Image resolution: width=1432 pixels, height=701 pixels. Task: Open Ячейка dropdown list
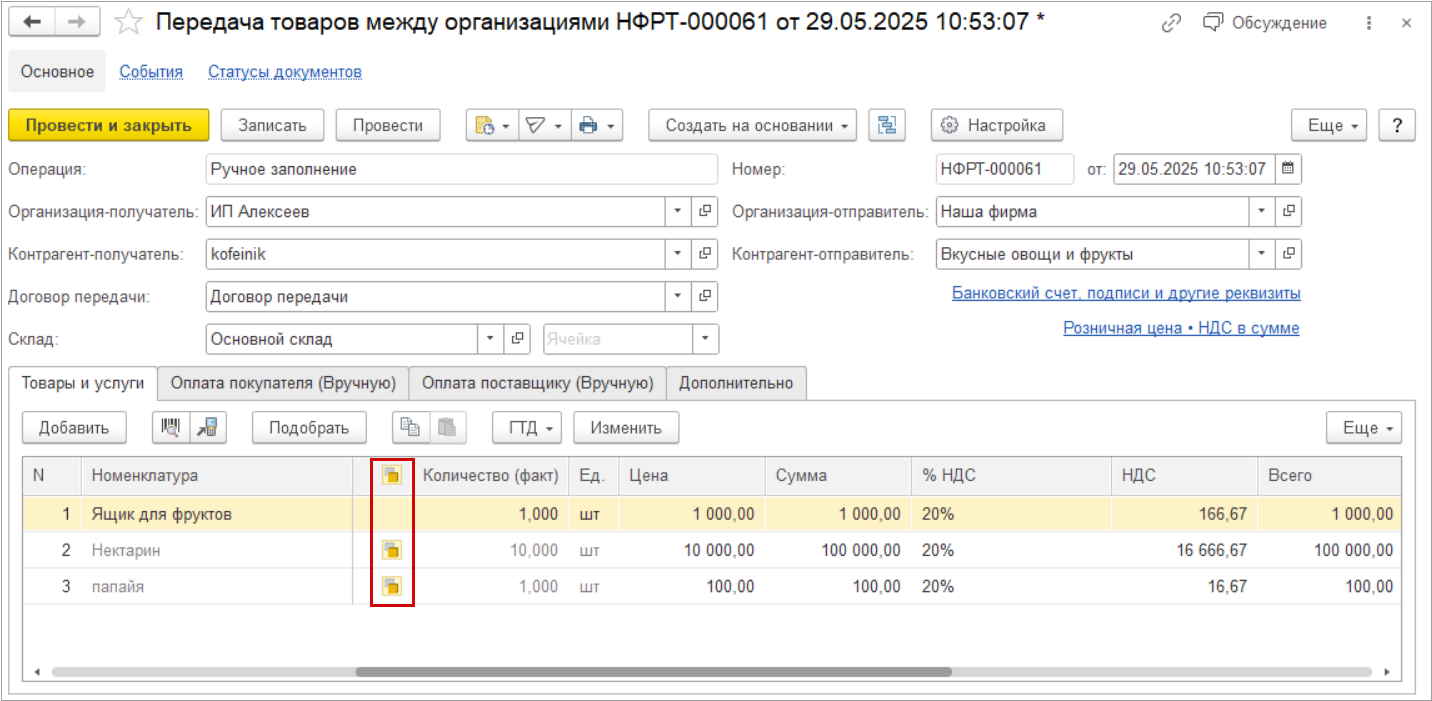click(706, 339)
